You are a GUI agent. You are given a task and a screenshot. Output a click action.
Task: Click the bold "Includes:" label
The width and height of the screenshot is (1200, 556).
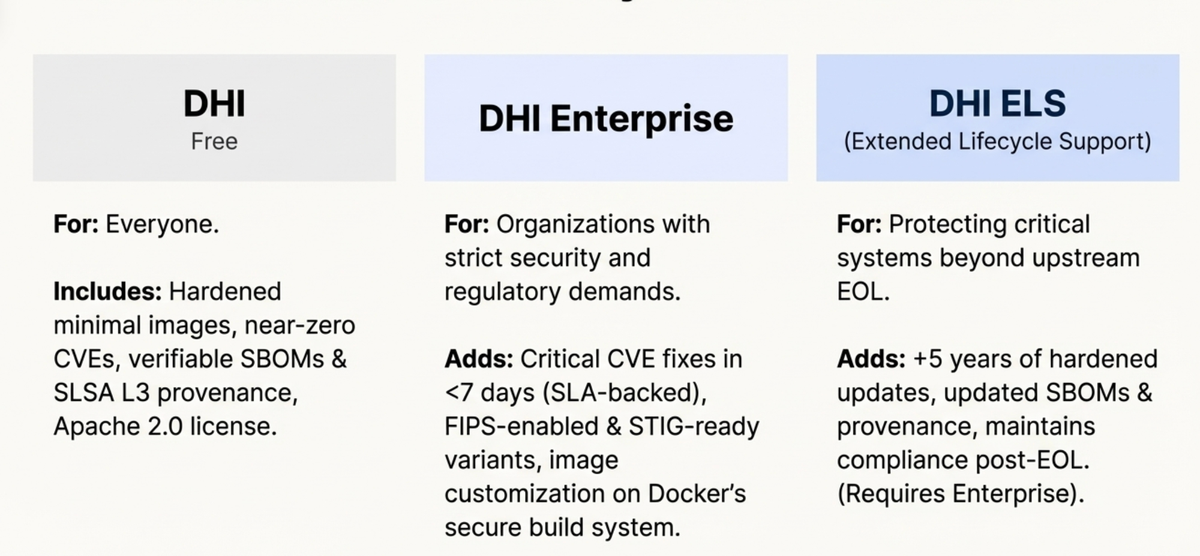108,291
